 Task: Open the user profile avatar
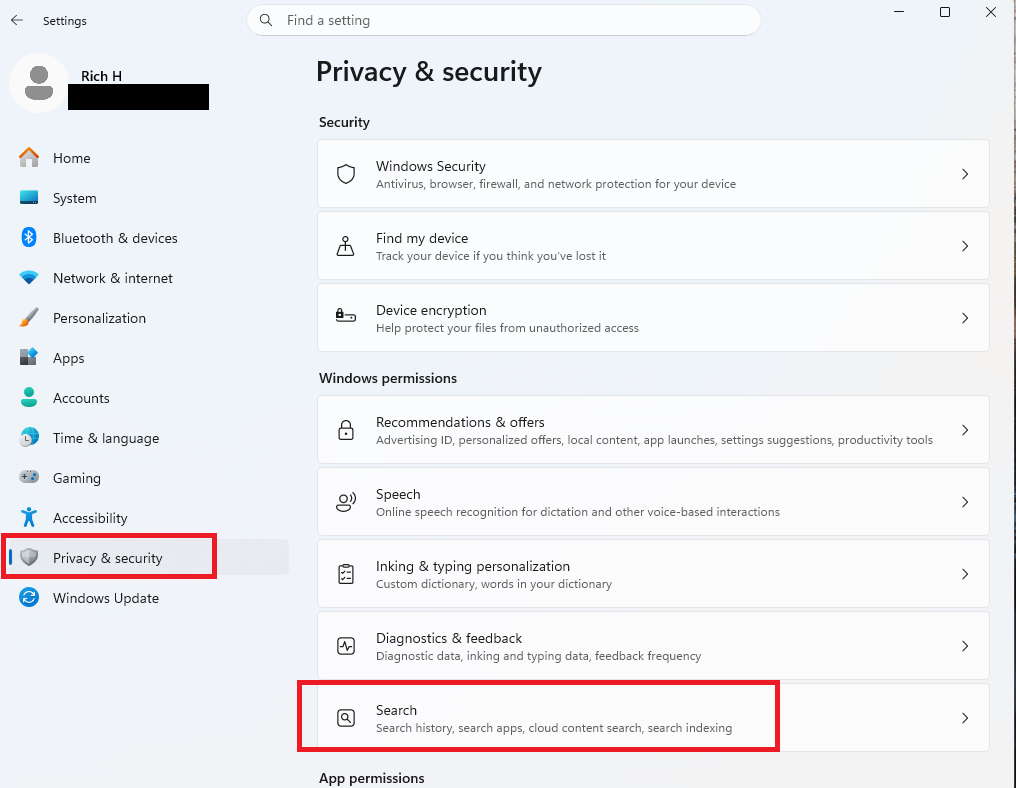click(39, 83)
